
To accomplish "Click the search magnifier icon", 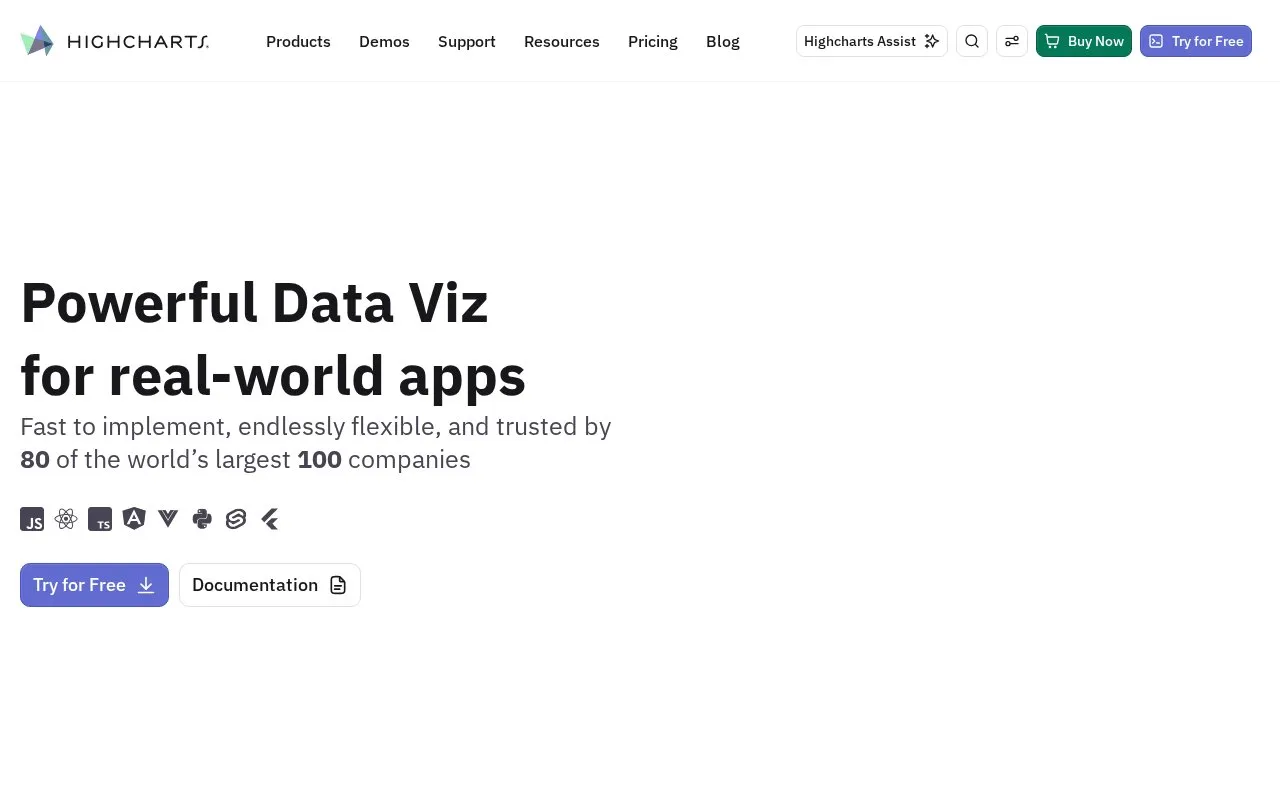I will coord(972,41).
